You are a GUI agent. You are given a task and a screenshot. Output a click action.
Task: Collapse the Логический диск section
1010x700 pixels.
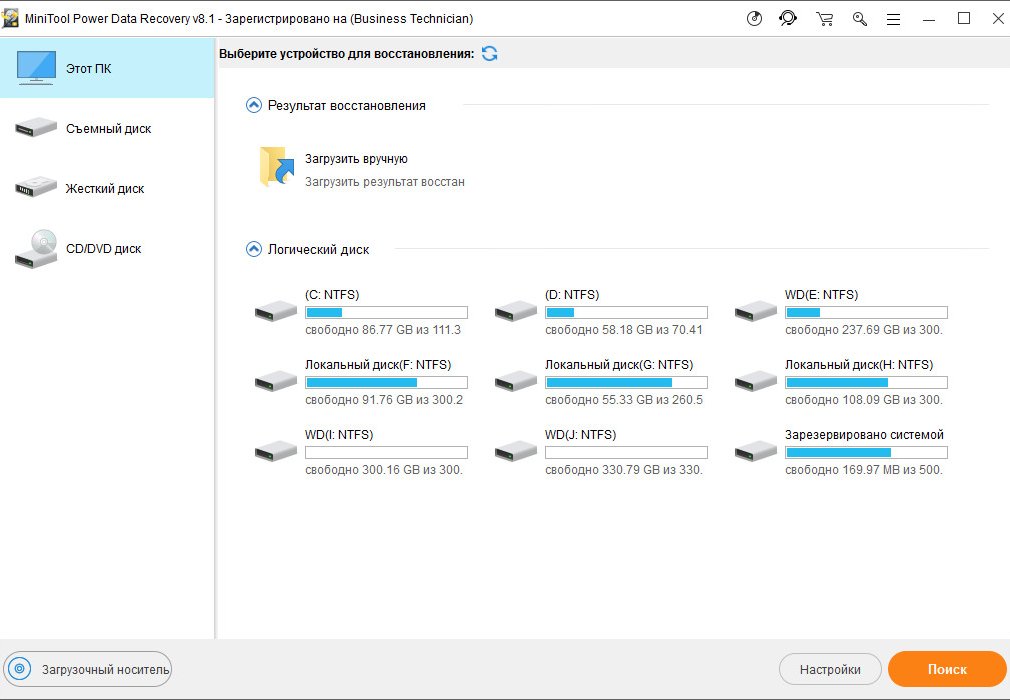(x=254, y=249)
